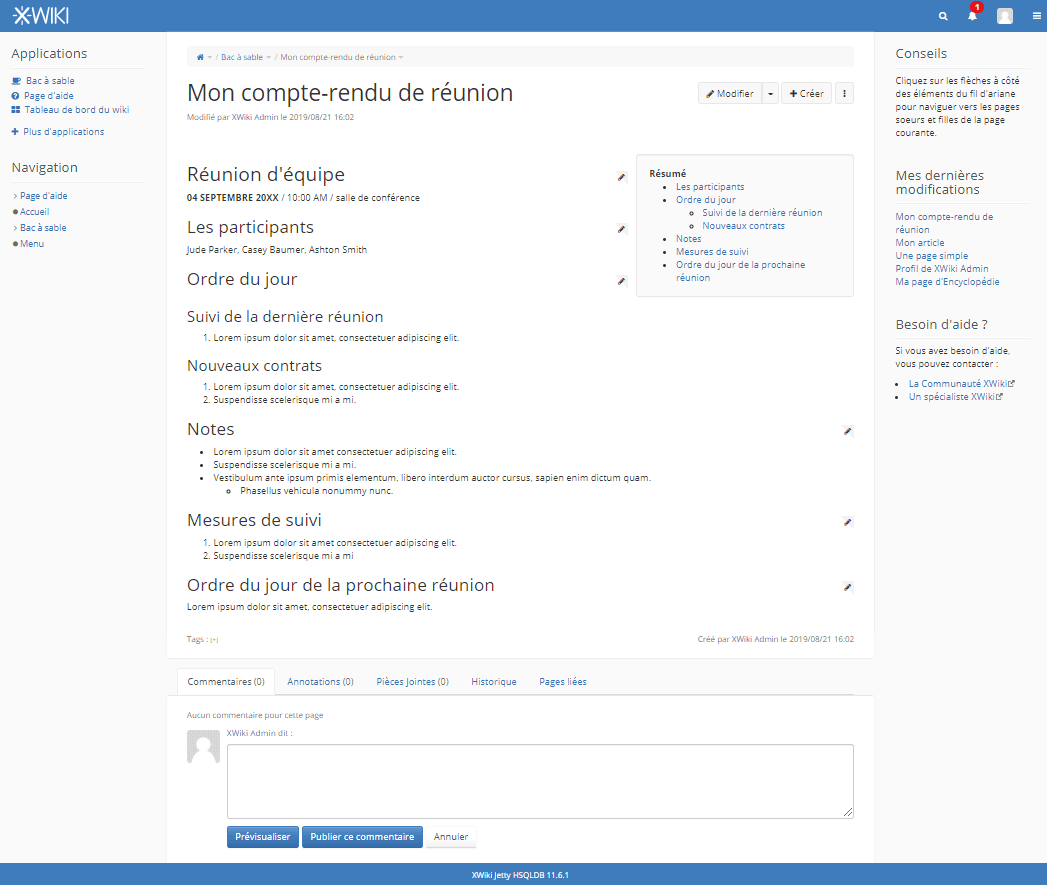This screenshot has height=885, width=1047.
Task: Edit the 'Réunion d'équipe' section via its pencil
Action: [x=622, y=177]
